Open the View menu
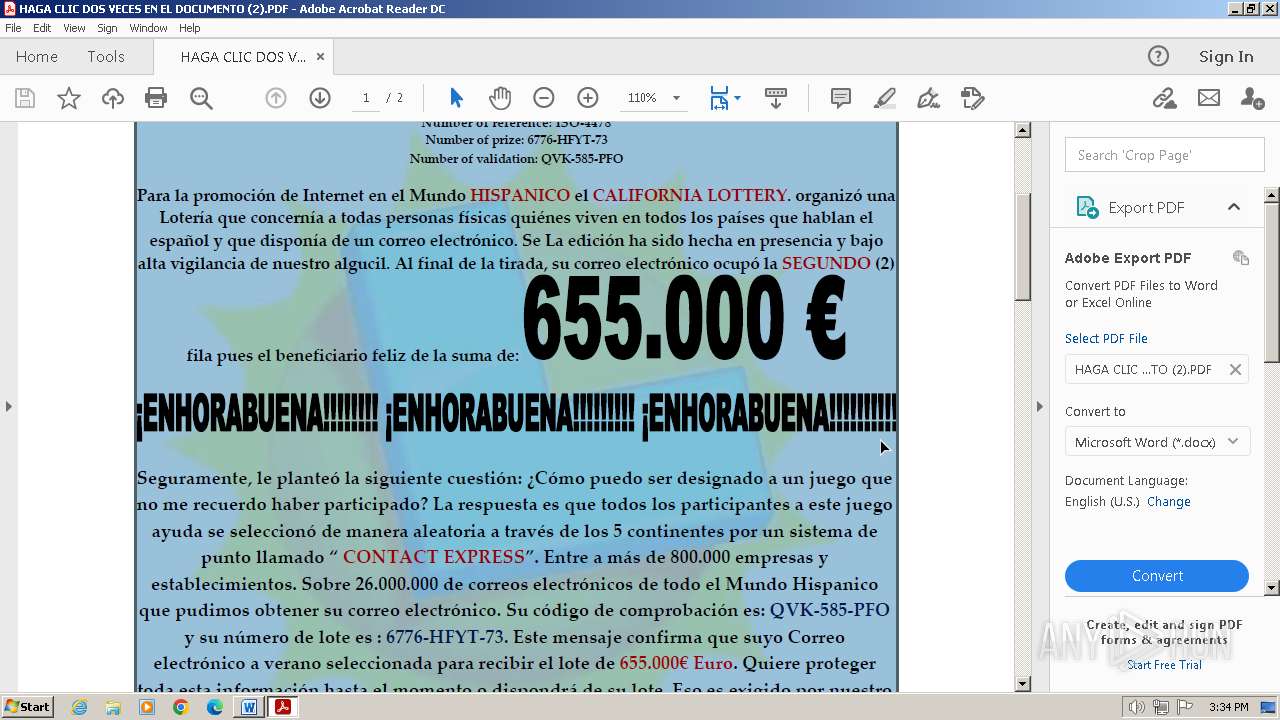Image resolution: width=1280 pixels, height=720 pixels. pos(74,28)
